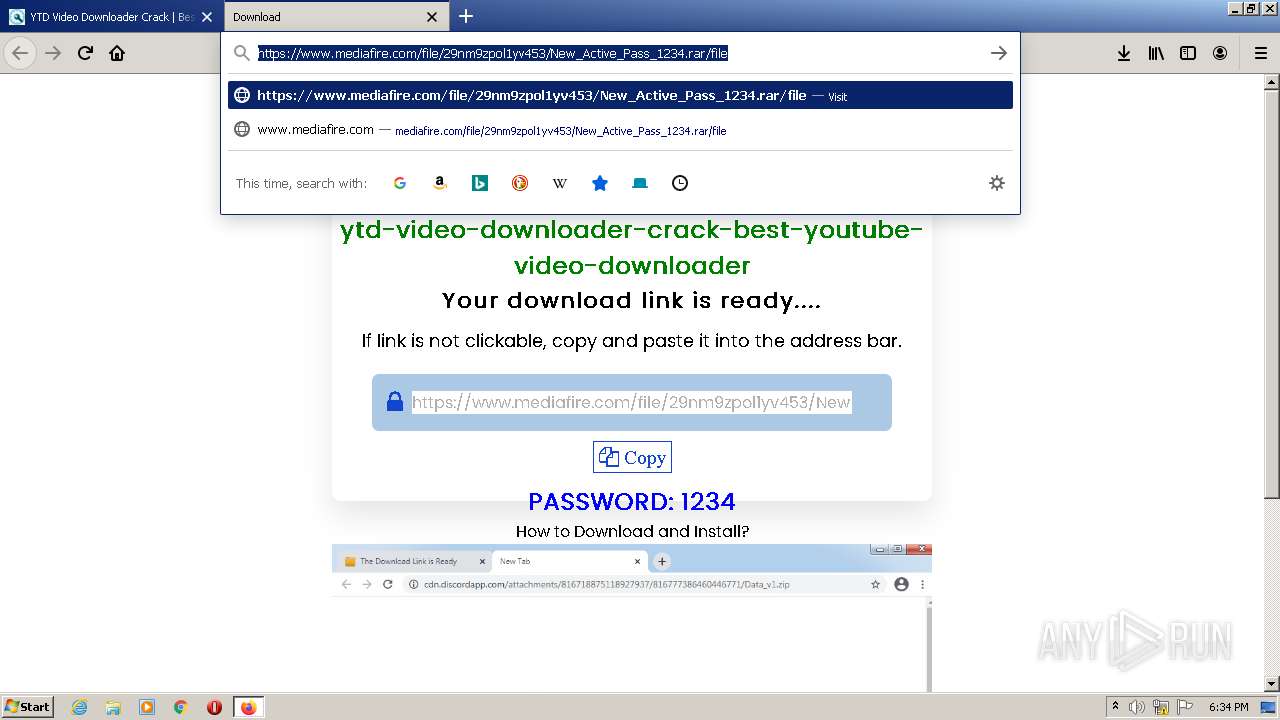Image resolution: width=1280 pixels, height=720 pixels.
Task: Click the blue padlock icon beside link
Action: (x=395, y=401)
